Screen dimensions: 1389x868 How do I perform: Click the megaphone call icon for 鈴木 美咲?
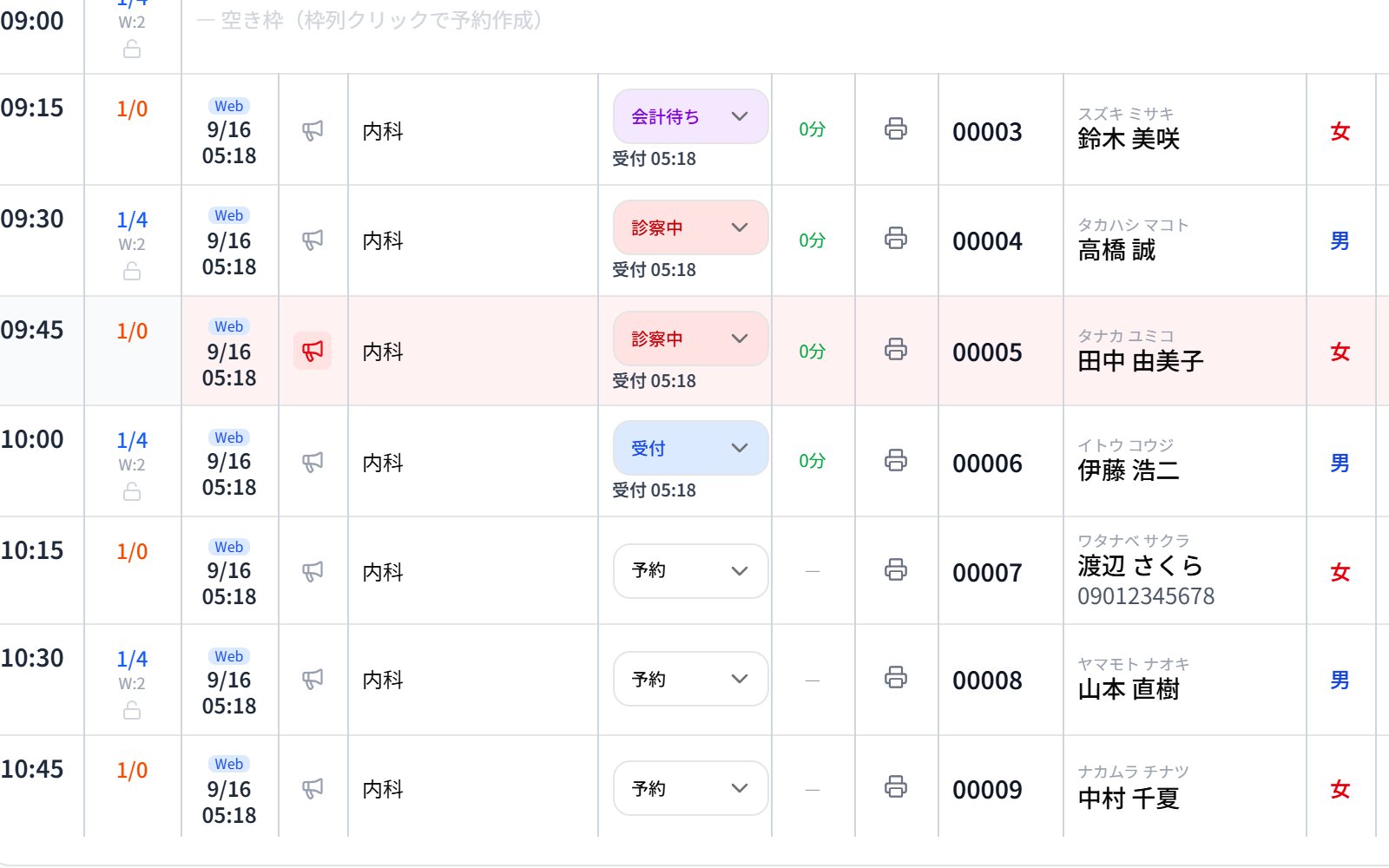pos(313,130)
